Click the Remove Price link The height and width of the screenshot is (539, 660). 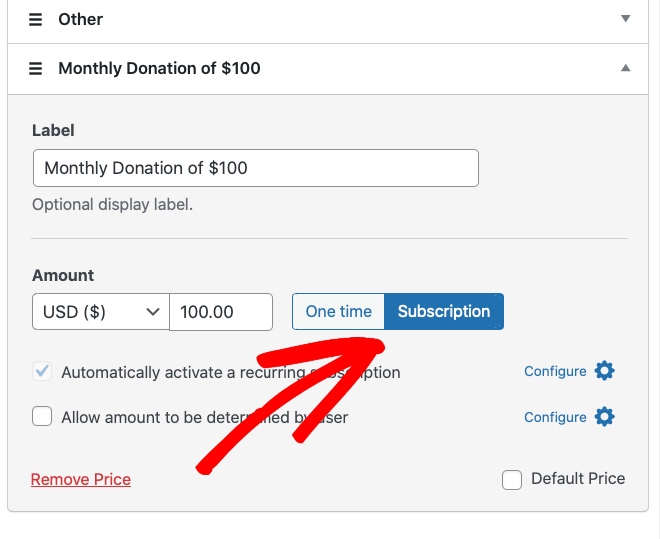point(81,480)
